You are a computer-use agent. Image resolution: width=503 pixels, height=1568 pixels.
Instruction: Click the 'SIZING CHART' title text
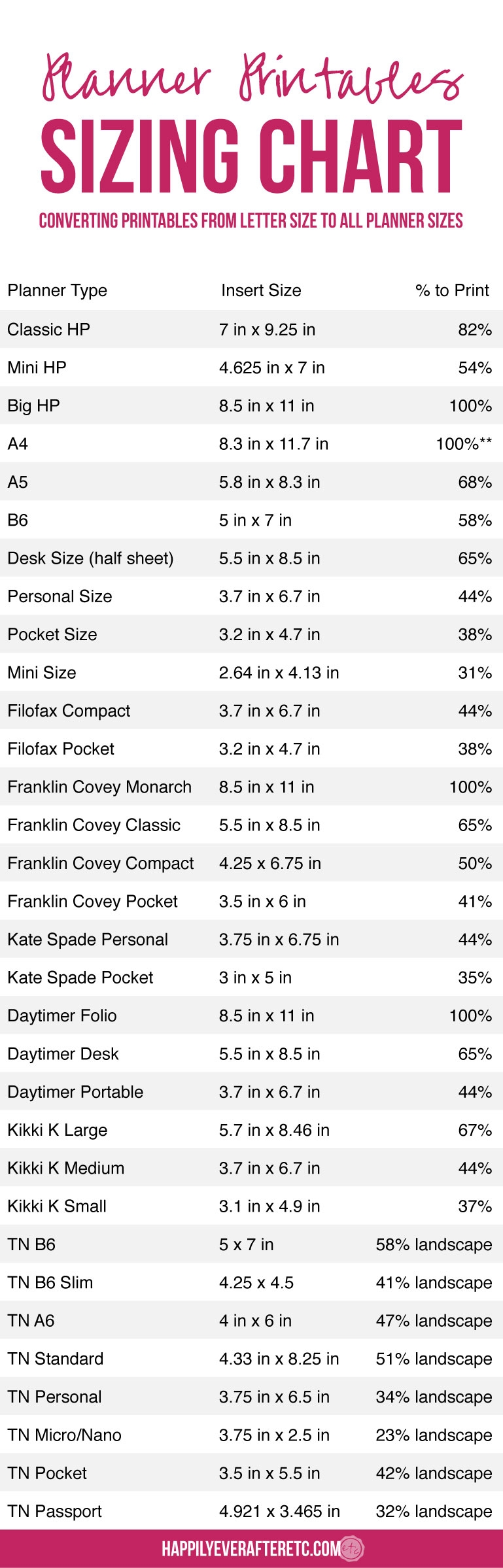tap(251, 157)
